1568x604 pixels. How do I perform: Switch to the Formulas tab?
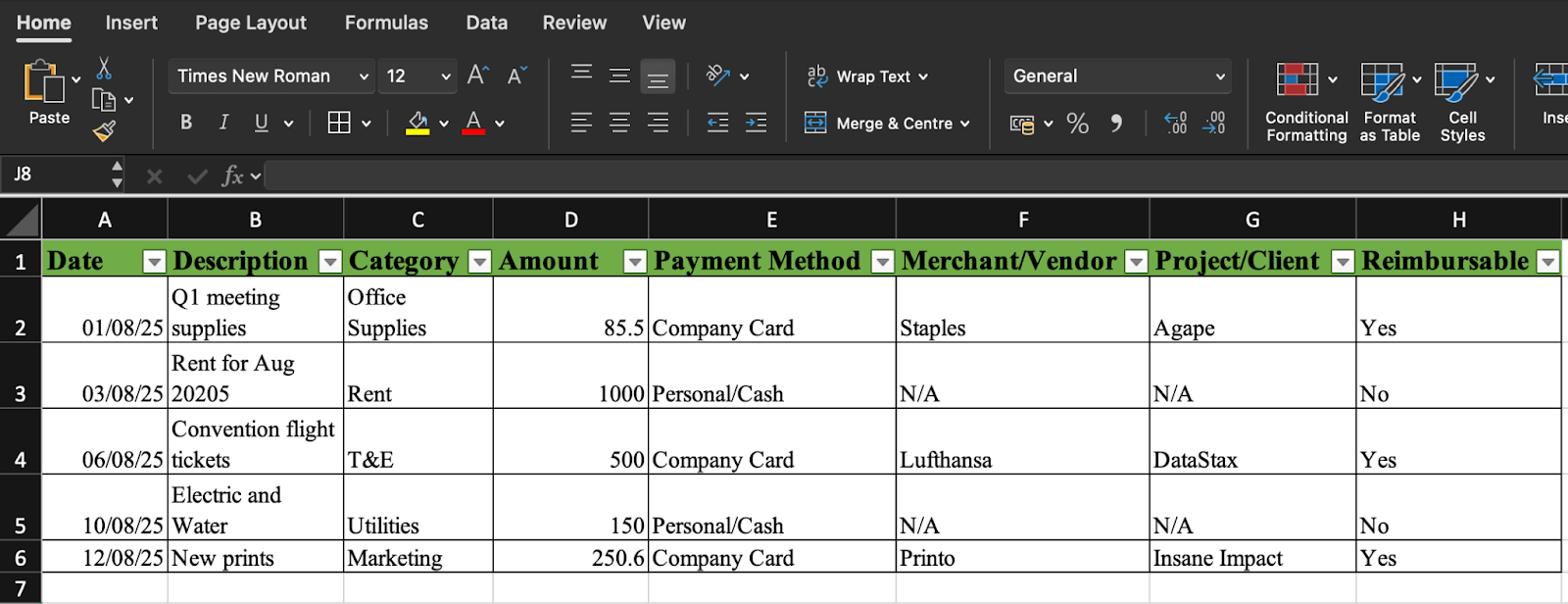click(386, 23)
